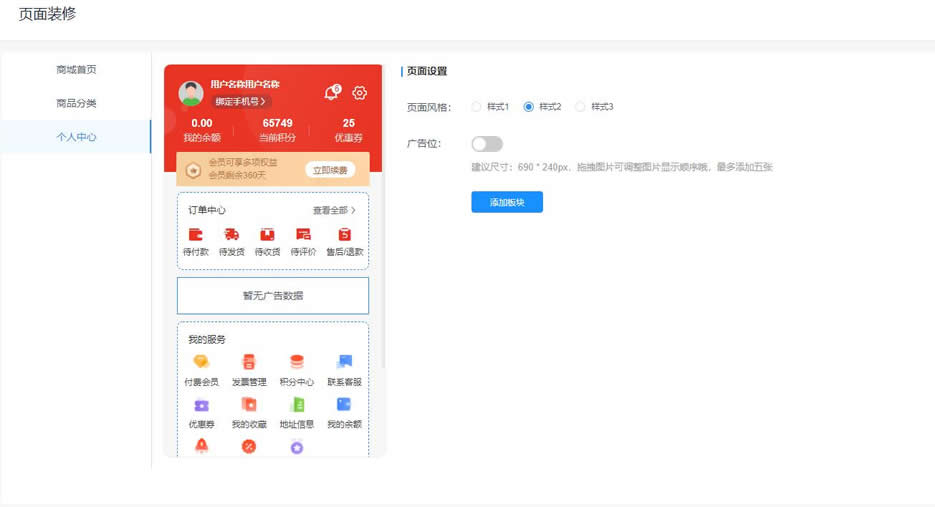Click the 添加板块 button
The width and height of the screenshot is (935, 507).
coord(507,202)
